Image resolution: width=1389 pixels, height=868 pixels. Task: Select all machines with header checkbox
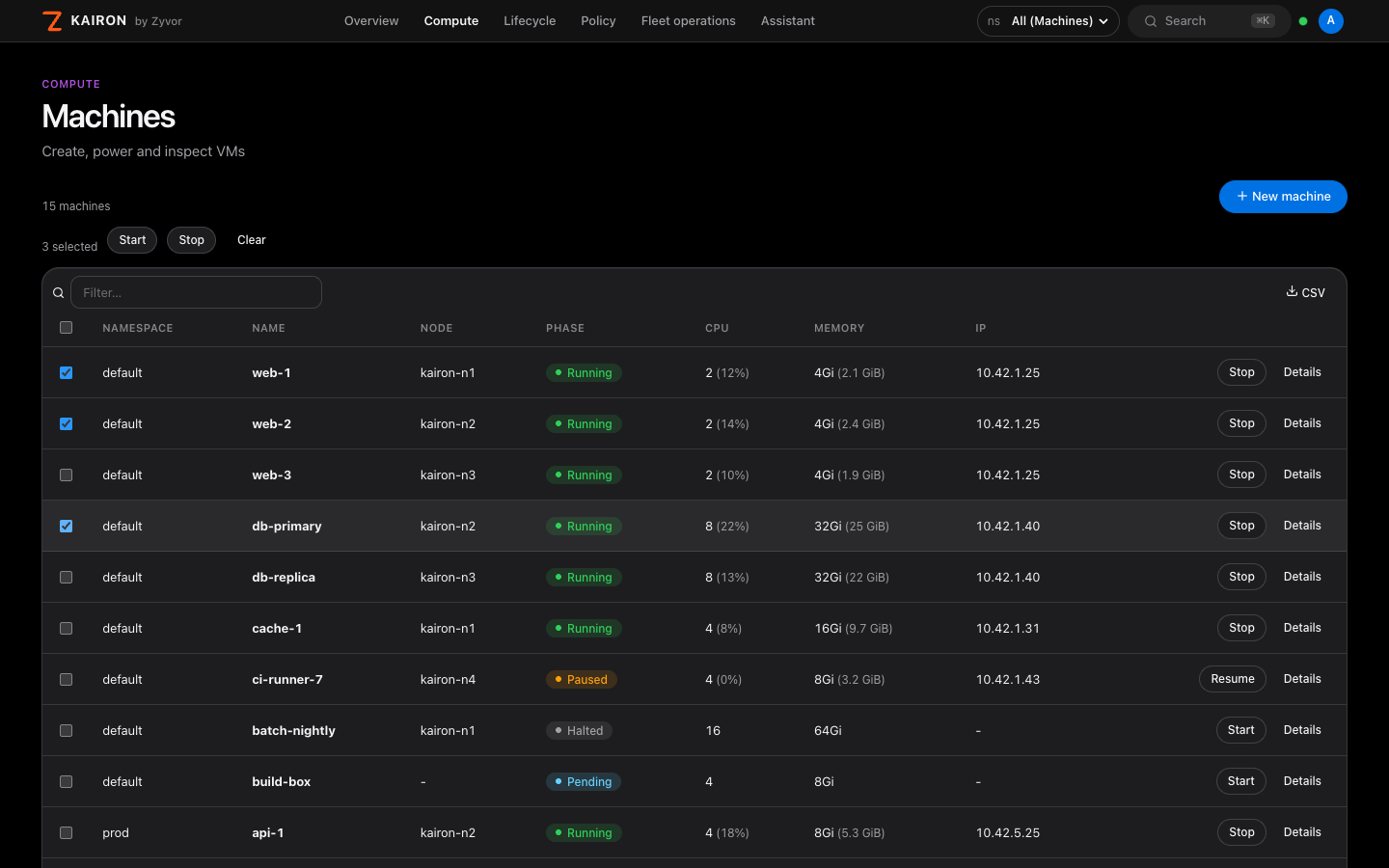67,328
